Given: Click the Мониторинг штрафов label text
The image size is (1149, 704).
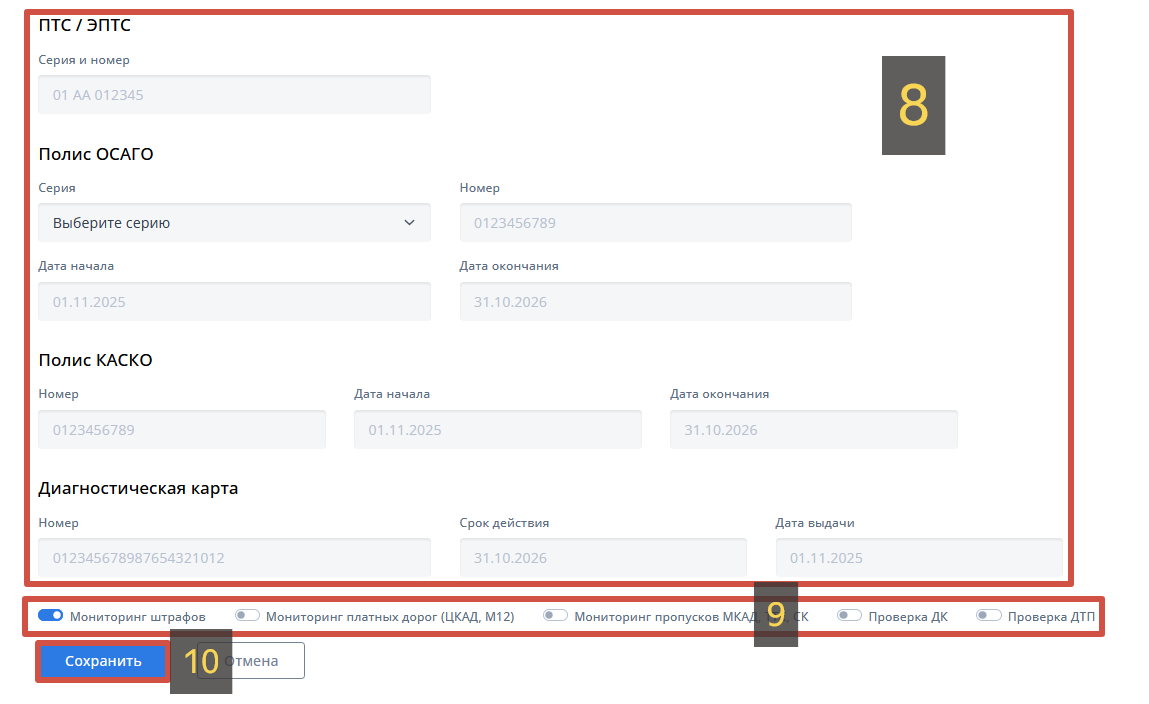Looking at the screenshot, I should 137,617.
